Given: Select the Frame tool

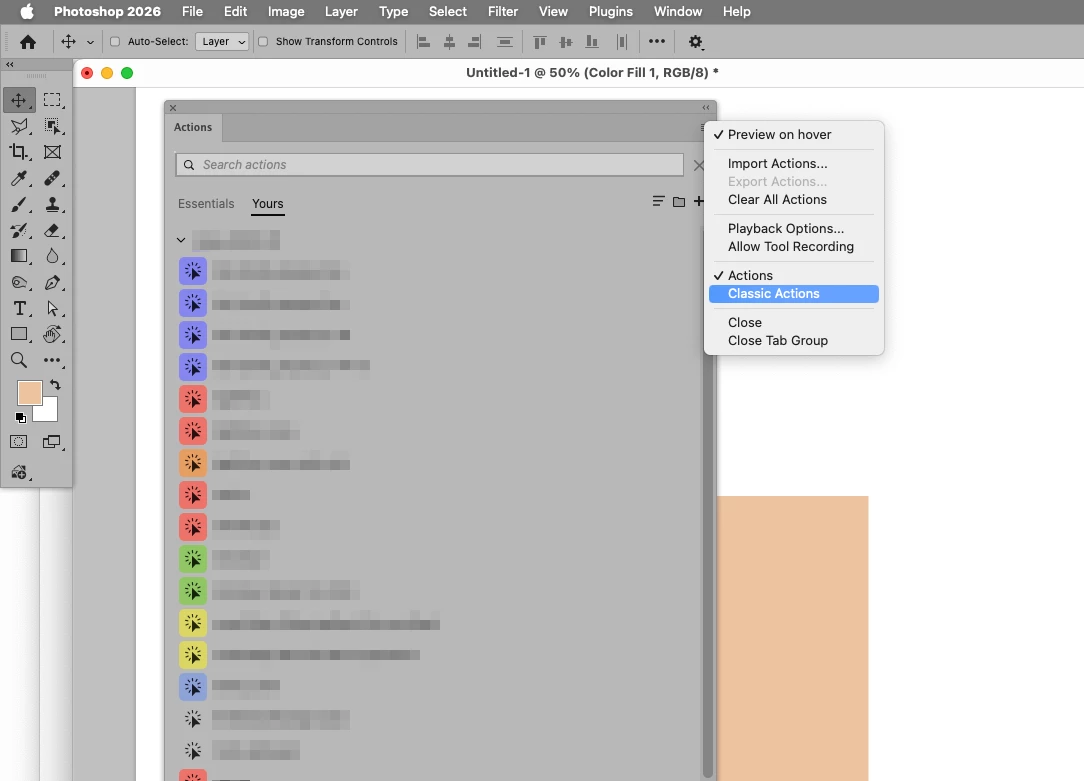Looking at the screenshot, I should pos(53,152).
